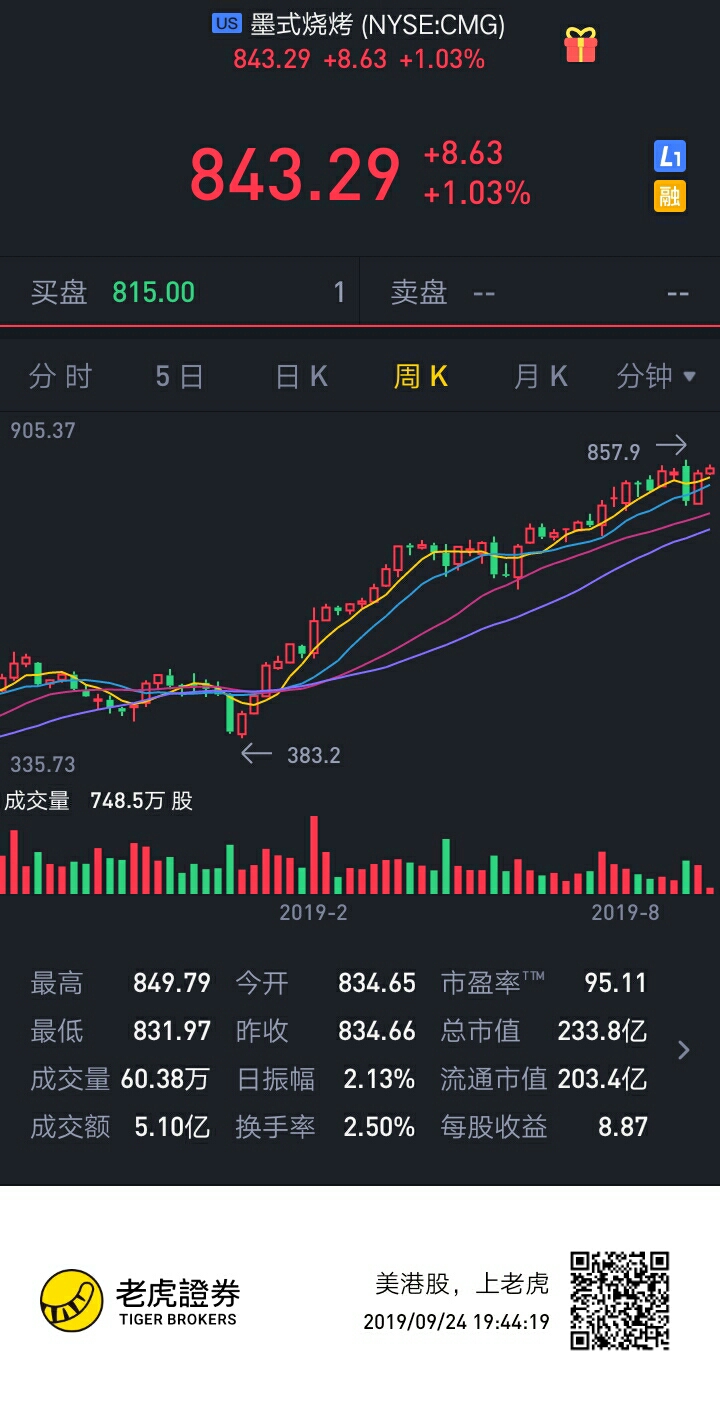Open the 分钟 minute interval dropdown
This screenshot has width=720, height=1416.
click(656, 377)
